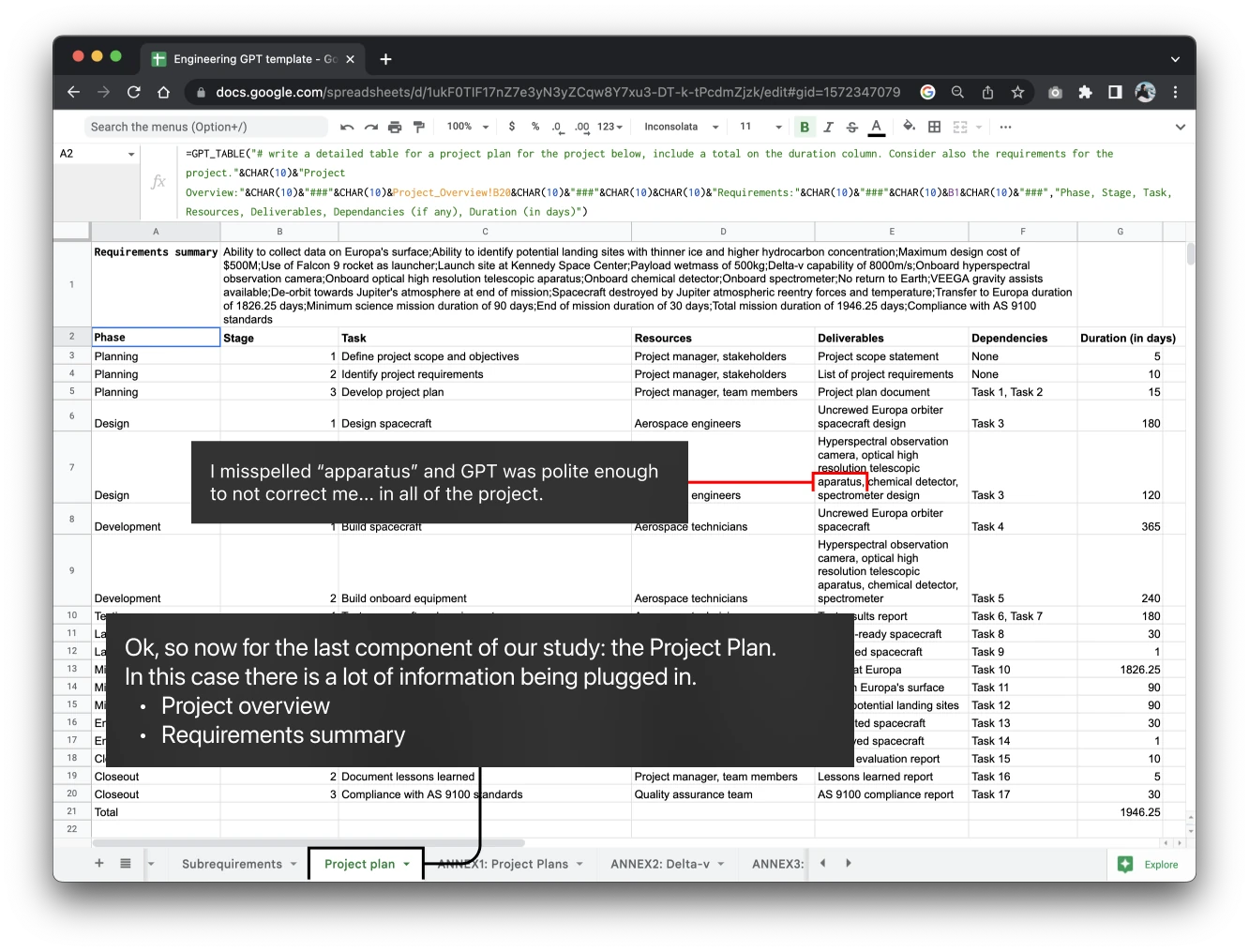Image resolution: width=1249 pixels, height=952 pixels.
Task: Open the All sheets list icon
Action: pos(126,863)
